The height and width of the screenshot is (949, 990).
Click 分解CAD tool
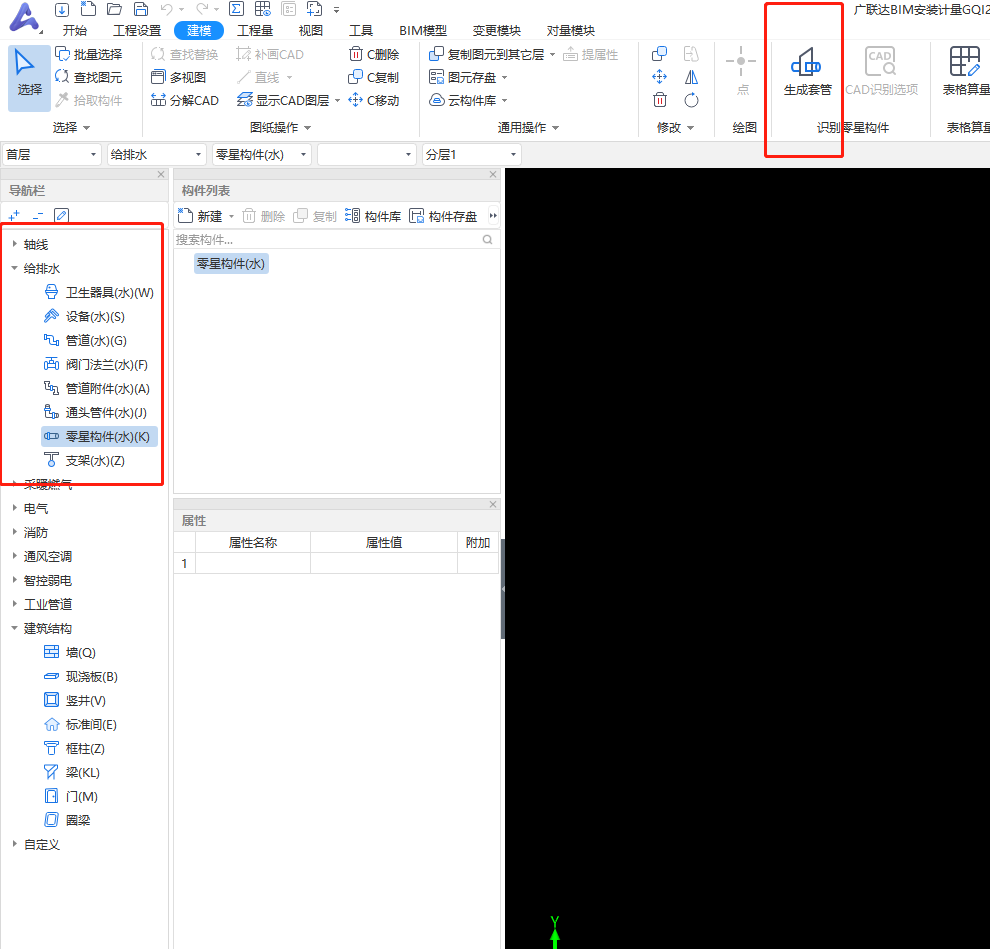pos(185,100)
